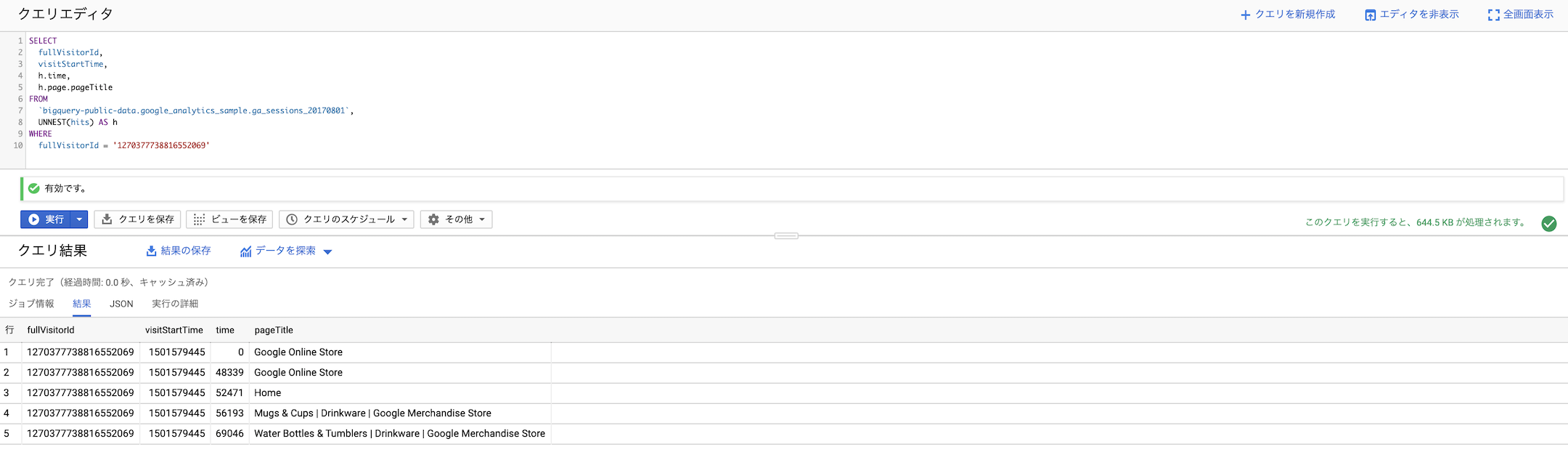Open the 実行の詳細 tab
This screenshot has width=1568, height=465.
175,304
